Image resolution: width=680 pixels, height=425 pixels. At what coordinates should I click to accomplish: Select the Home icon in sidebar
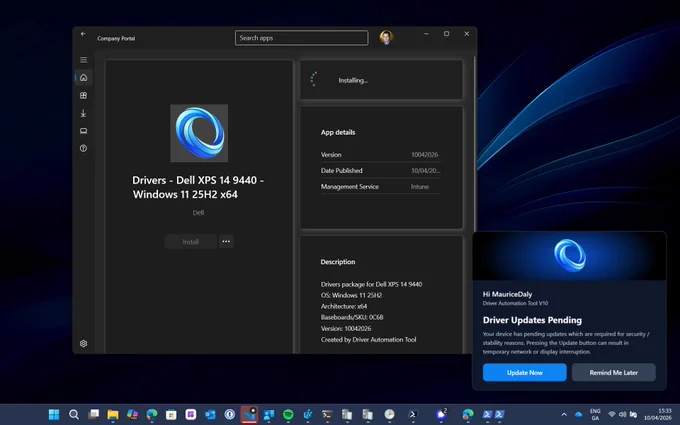coord(83,78)
